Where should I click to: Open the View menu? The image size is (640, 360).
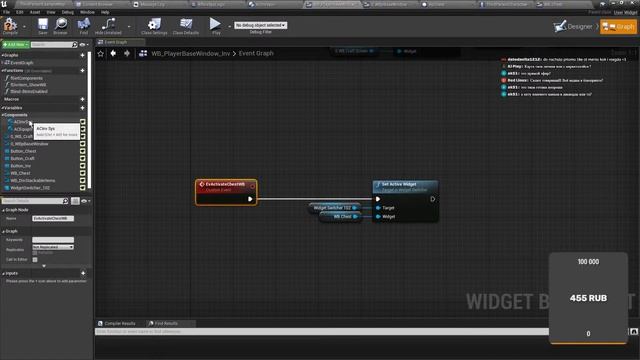coord(51,12)
